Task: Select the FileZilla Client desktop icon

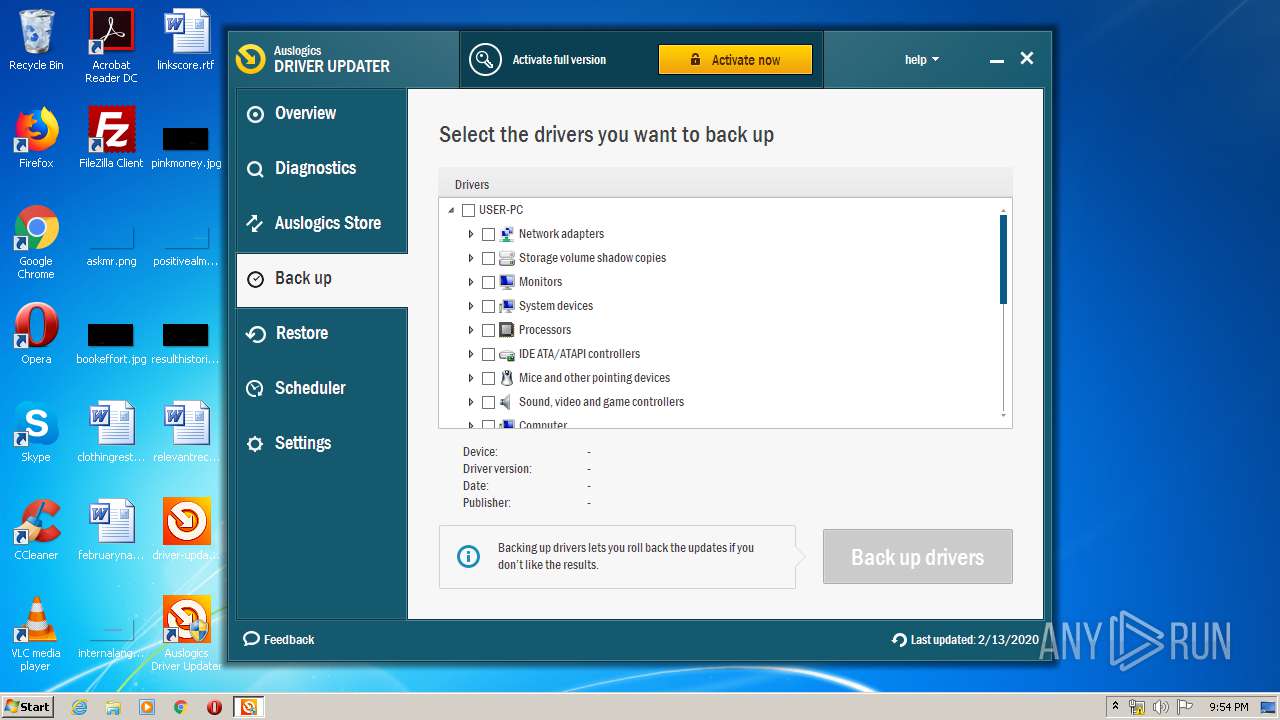Action: click(111, 138)
